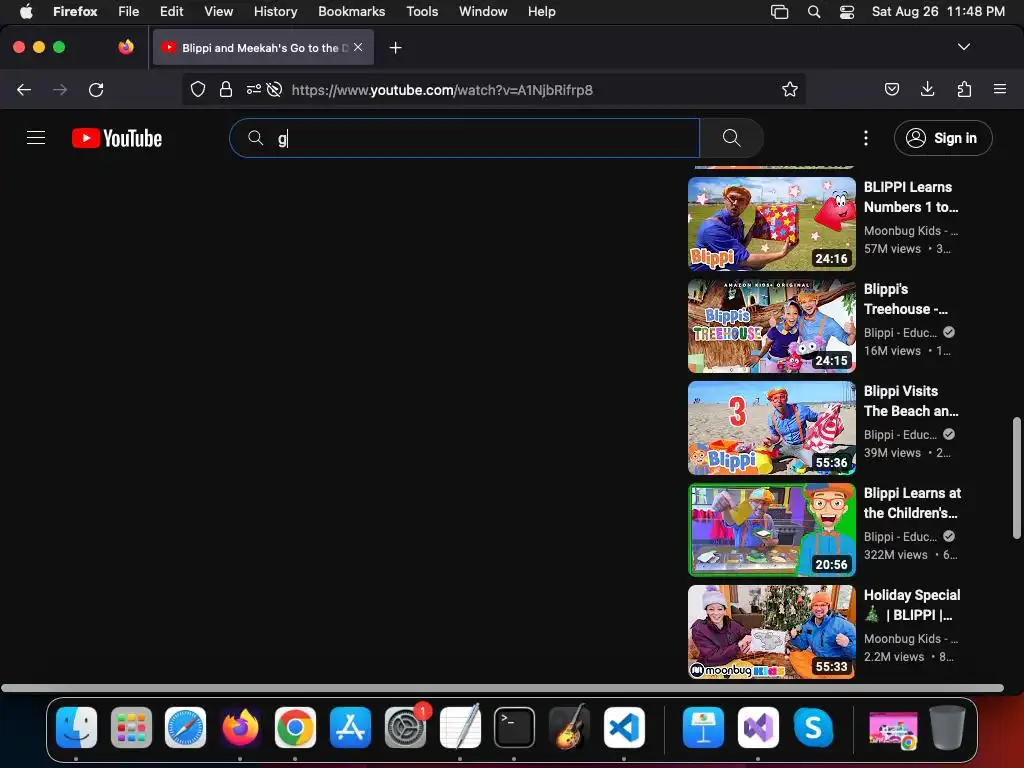Open the Firefox application menu
The image size is (1024, 768).
point(1000,89)
